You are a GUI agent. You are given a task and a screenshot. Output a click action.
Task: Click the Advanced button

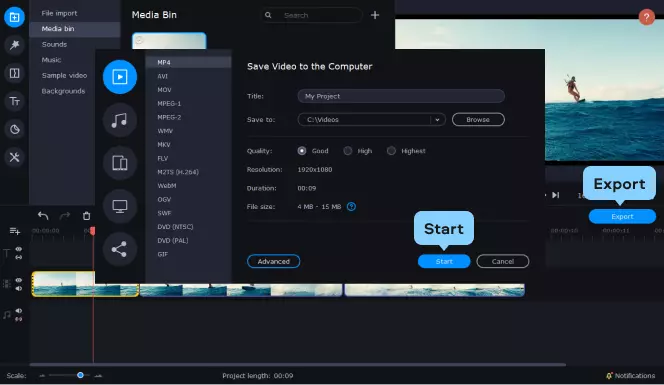(x=274, y=261)
